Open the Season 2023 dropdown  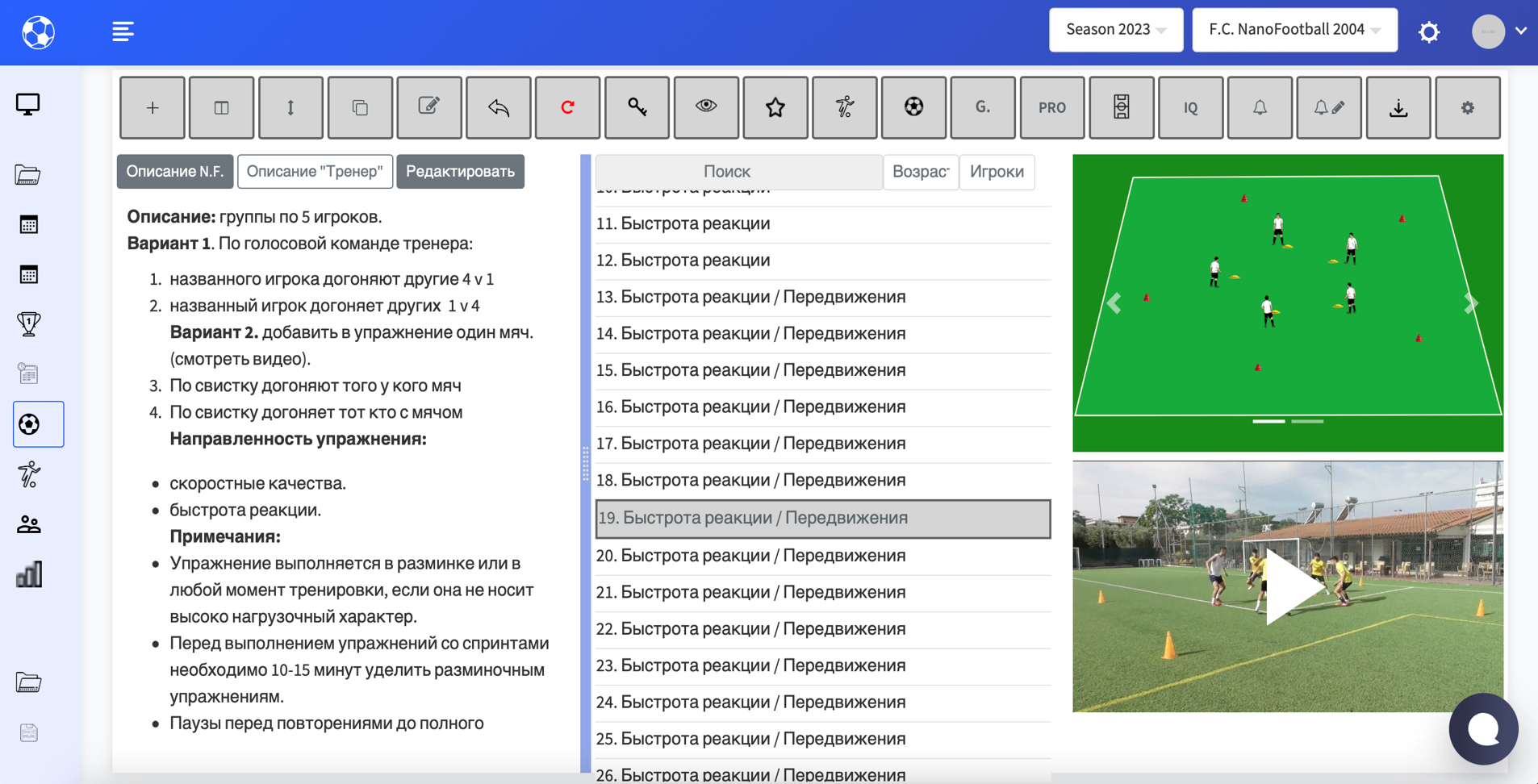click(x=1115, y=30)
